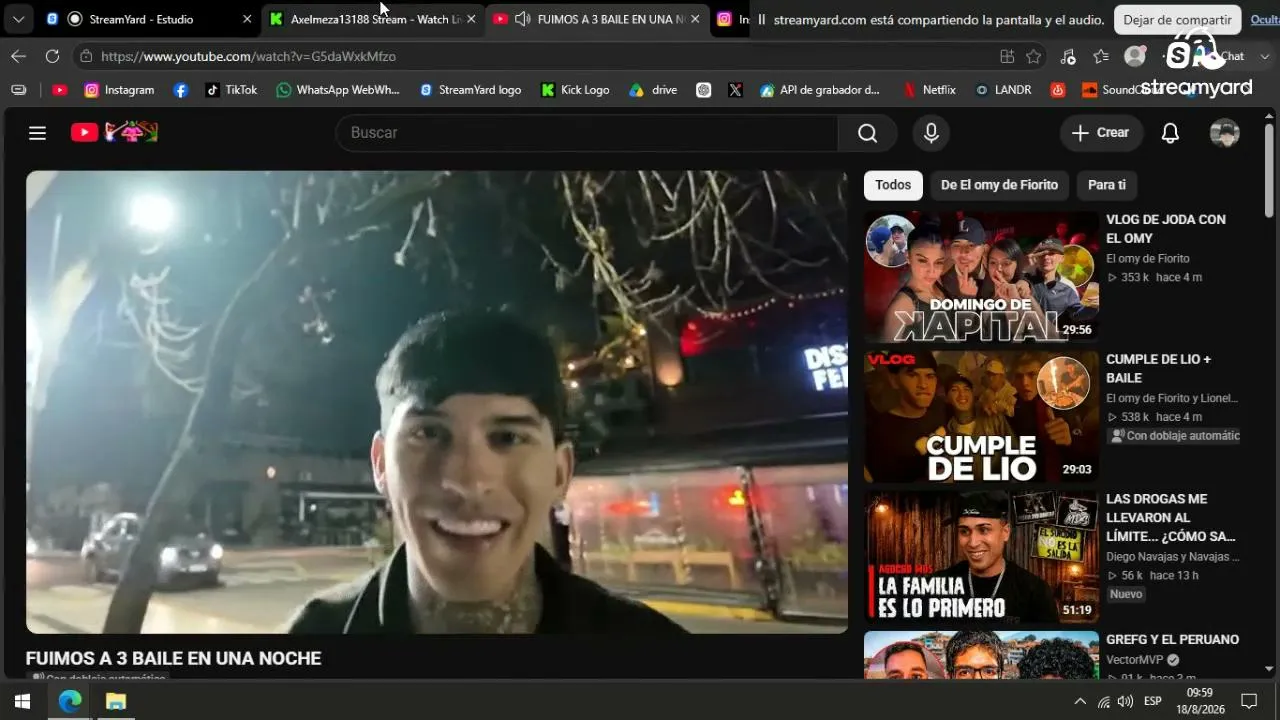Add this page to favorites star

1034,57
